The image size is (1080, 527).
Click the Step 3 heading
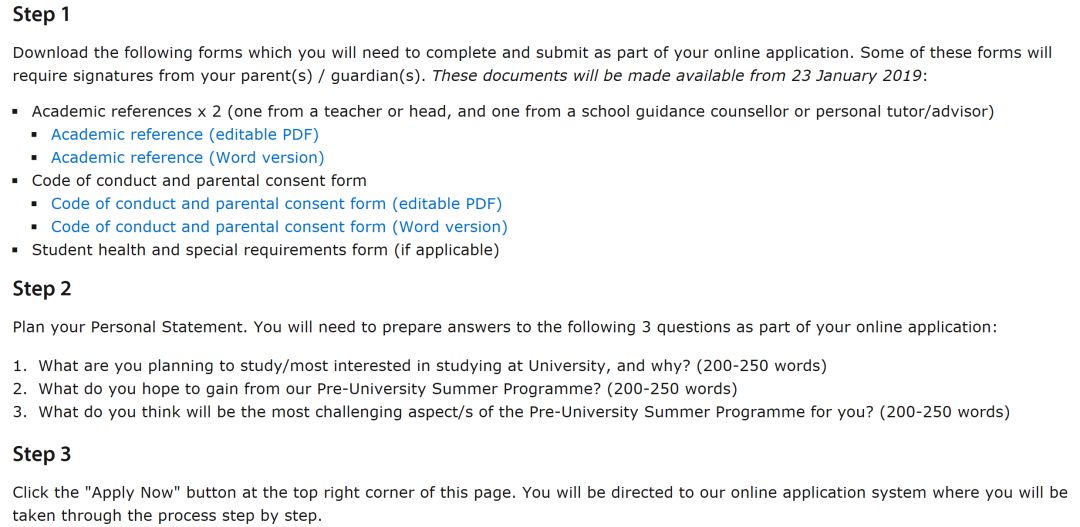[42, 455]
